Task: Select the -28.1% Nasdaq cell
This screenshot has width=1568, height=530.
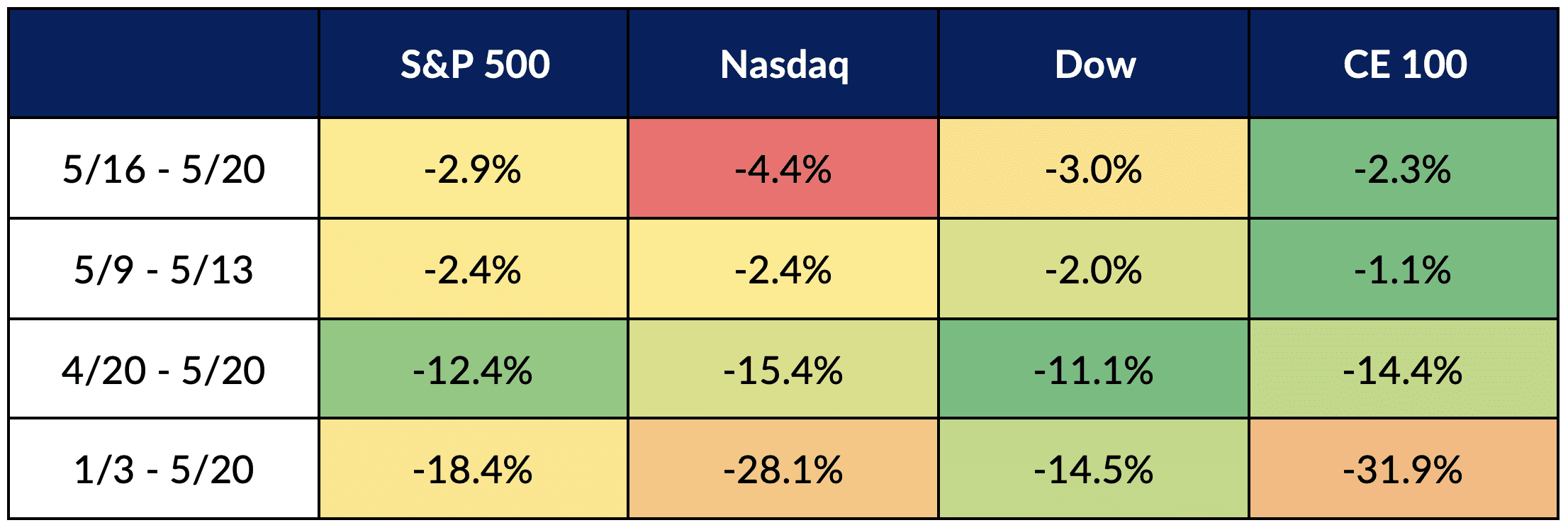Action: pos(783,470)
